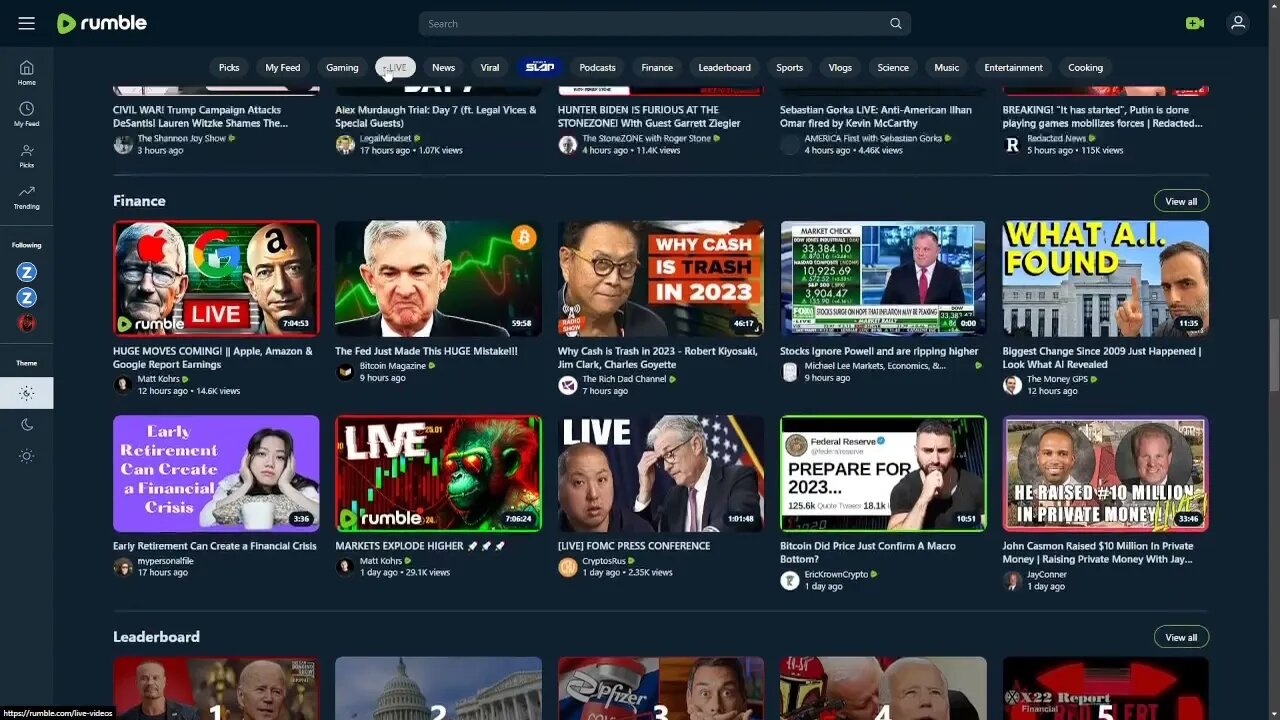Select the Power Slap category tab
Screen dimensions: 1280x720
540,67
